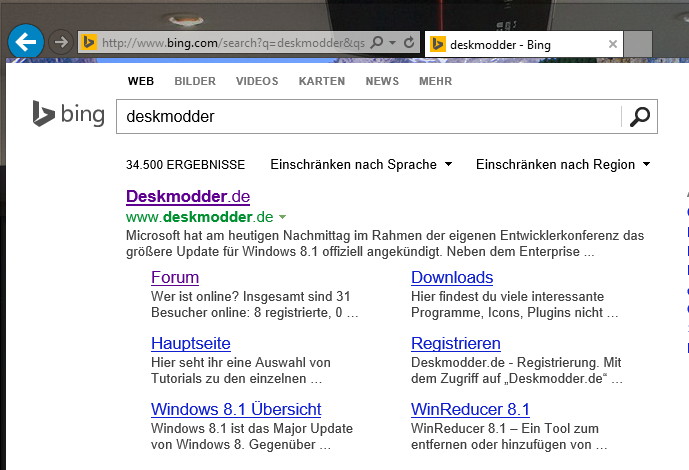Click text 'WinReducer 8.1 – Ein Tool zum'
The width and height of the screenshot is (689, 470).
[x=505, y=428]
